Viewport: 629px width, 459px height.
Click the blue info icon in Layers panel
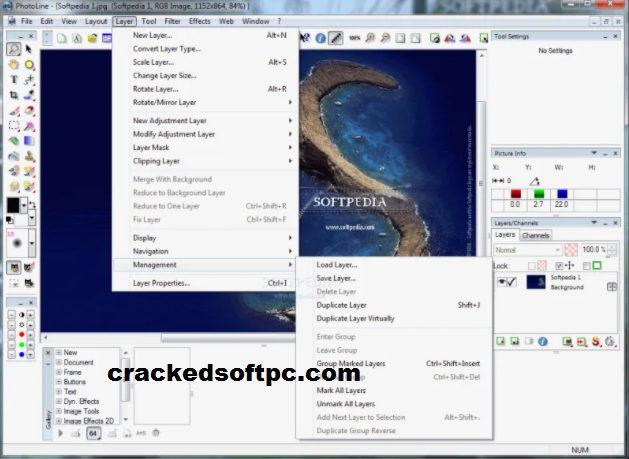[542, 341]
